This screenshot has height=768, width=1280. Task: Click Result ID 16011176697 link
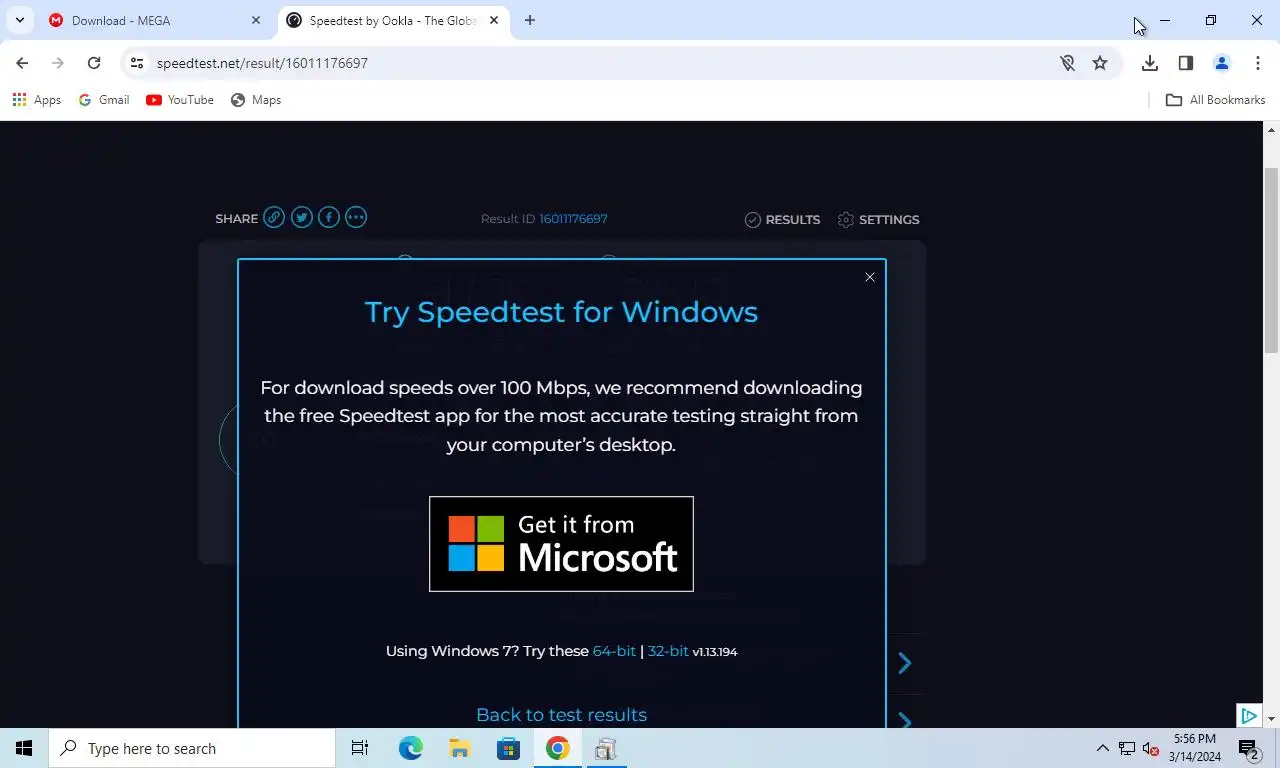point(573,219)
